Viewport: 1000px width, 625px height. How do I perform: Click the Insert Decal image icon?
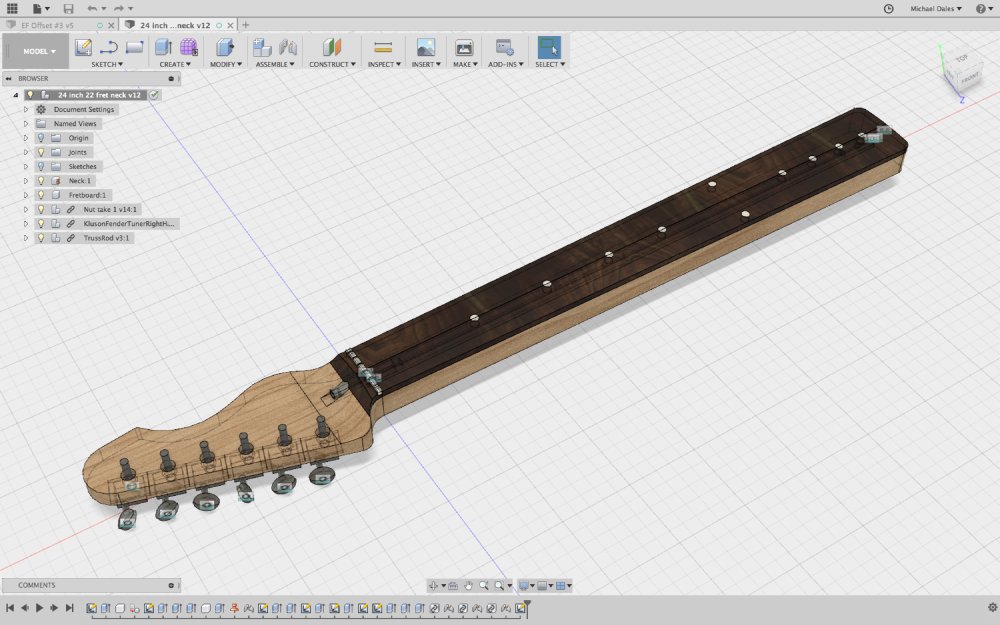click(x=425, y=47)
